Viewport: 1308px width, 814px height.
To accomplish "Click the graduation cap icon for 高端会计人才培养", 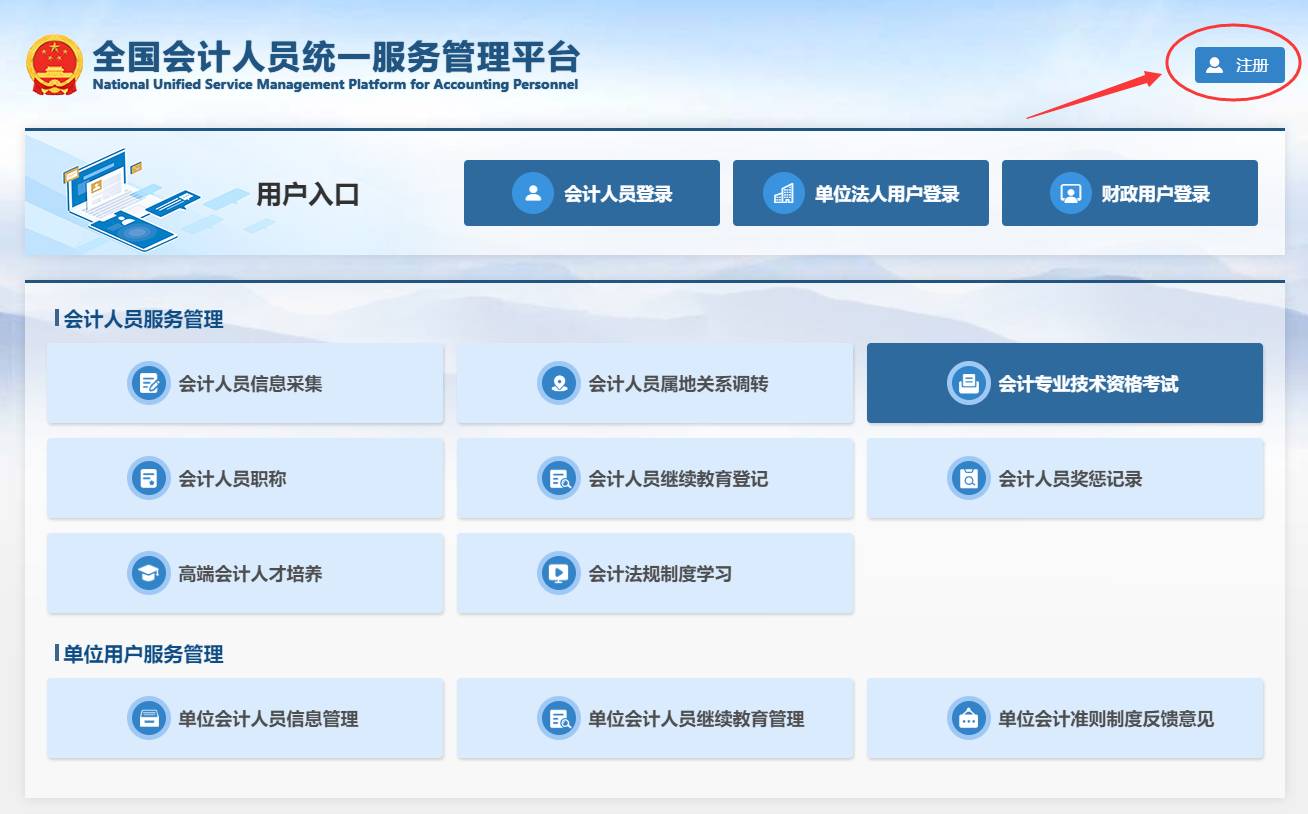I will pos(149,574).
